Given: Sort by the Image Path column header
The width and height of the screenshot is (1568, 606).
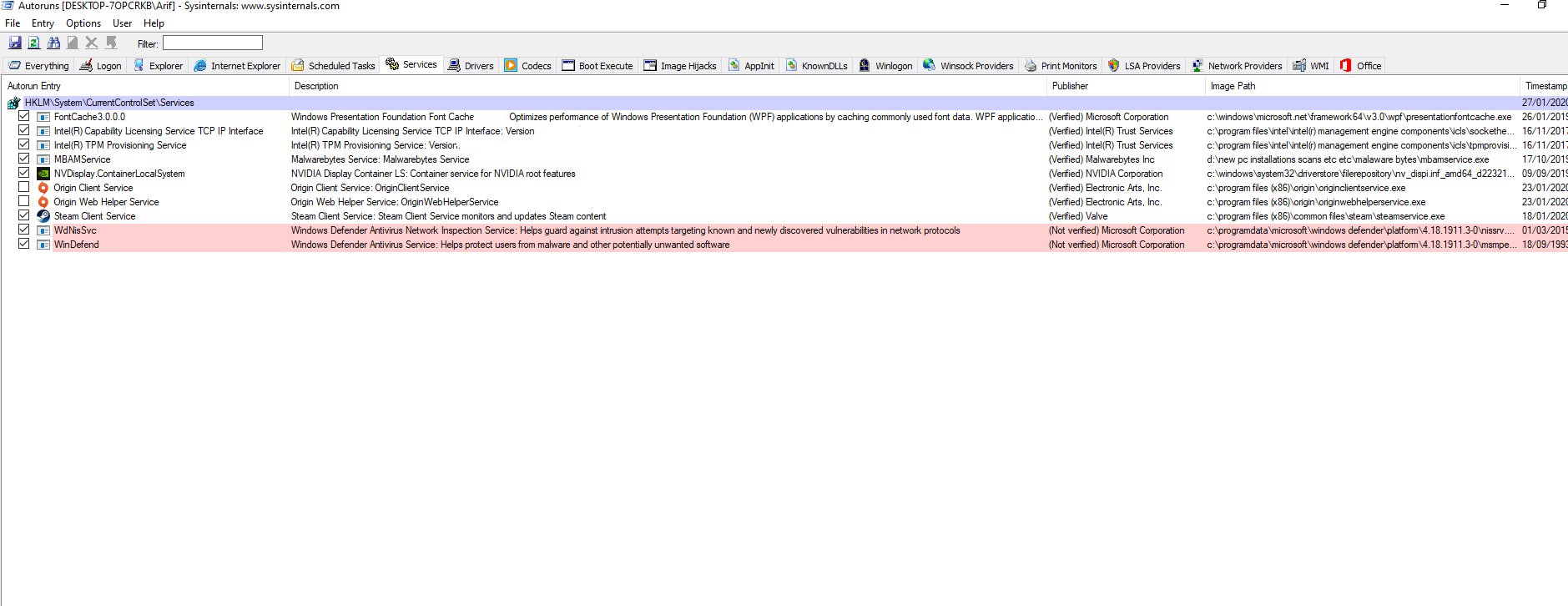Looking at the screenshot, I should (x=1363, y=86).
